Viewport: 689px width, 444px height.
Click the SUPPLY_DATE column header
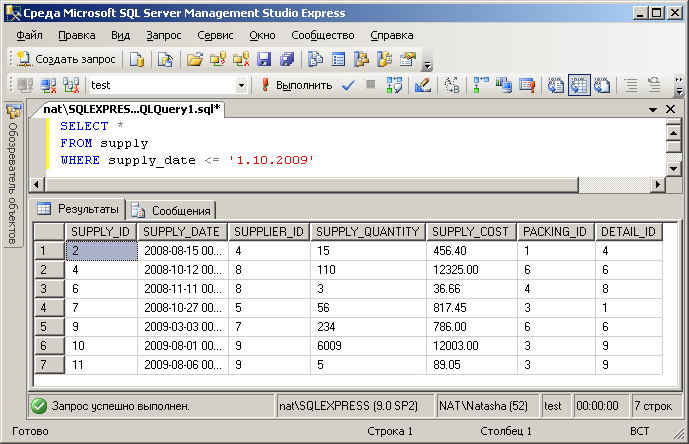[x=182, y=232]
